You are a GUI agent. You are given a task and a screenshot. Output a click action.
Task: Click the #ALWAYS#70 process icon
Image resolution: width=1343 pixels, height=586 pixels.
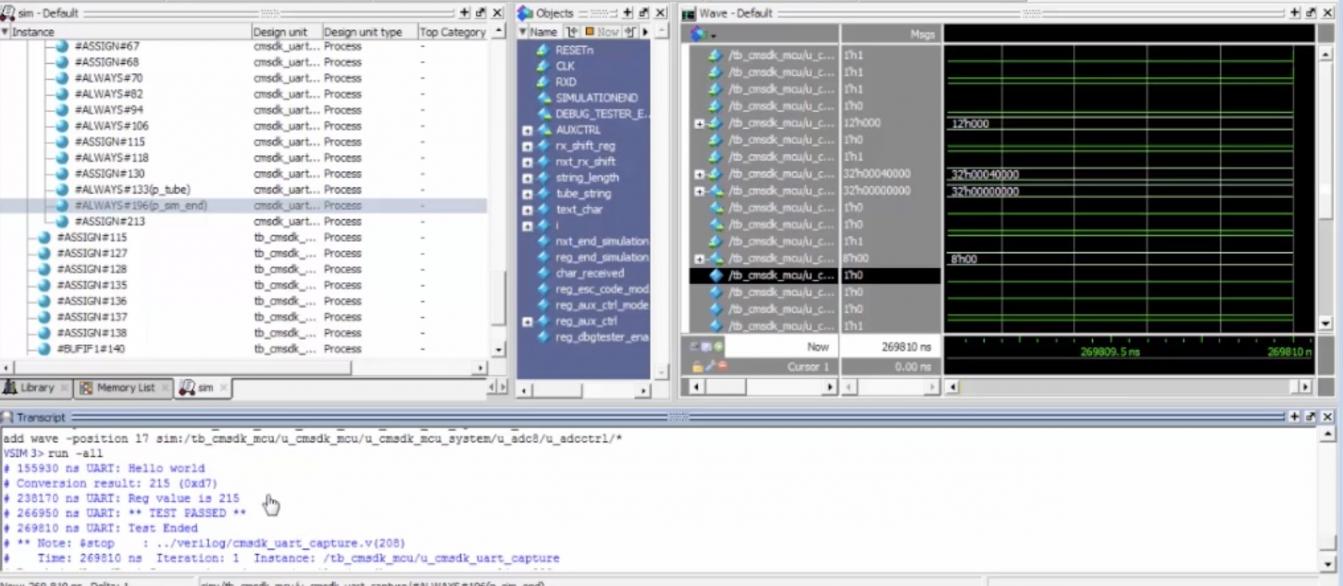coord(63,78)
